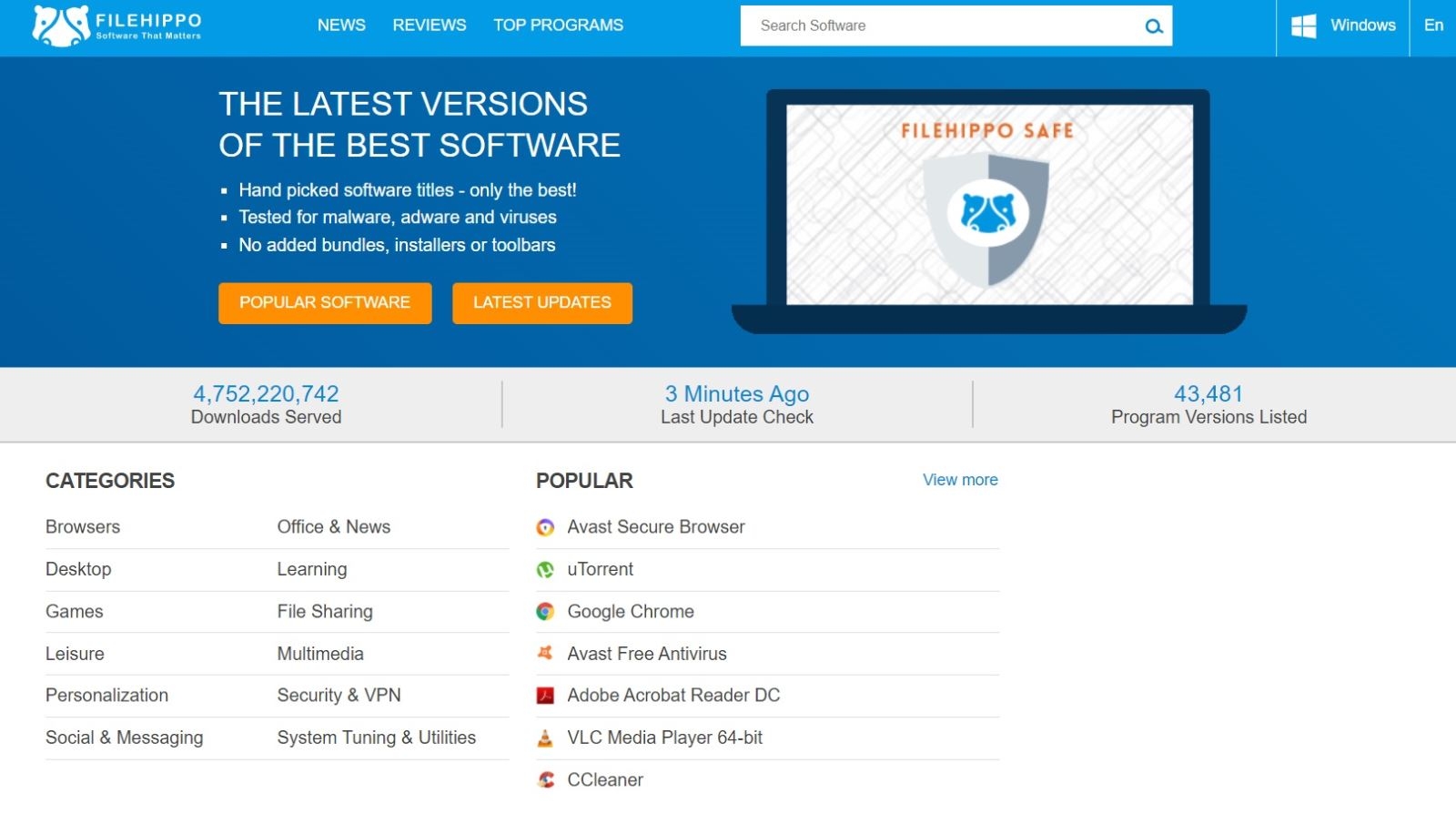
Task: Open the Office & News category
Action: [x=334, y=527]
